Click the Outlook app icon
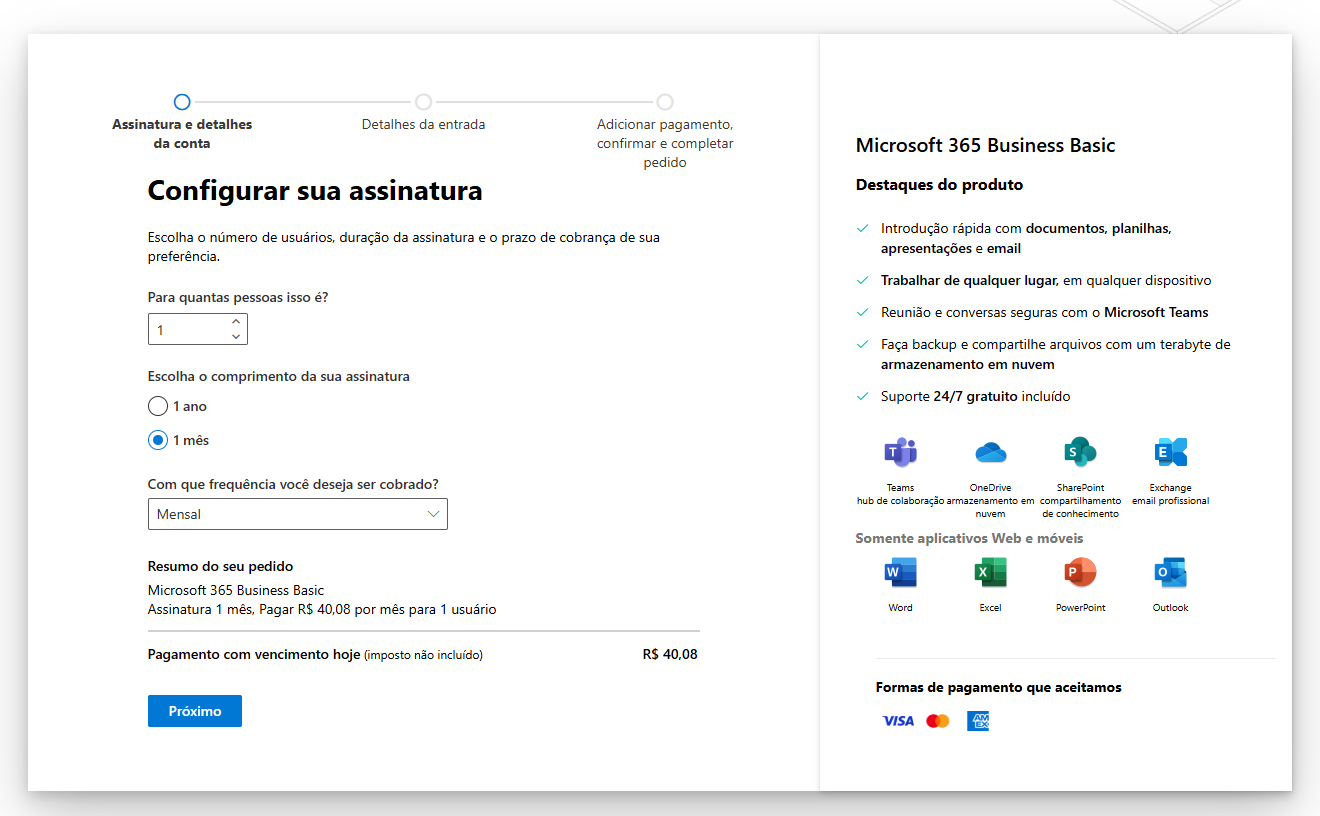 1170,573
